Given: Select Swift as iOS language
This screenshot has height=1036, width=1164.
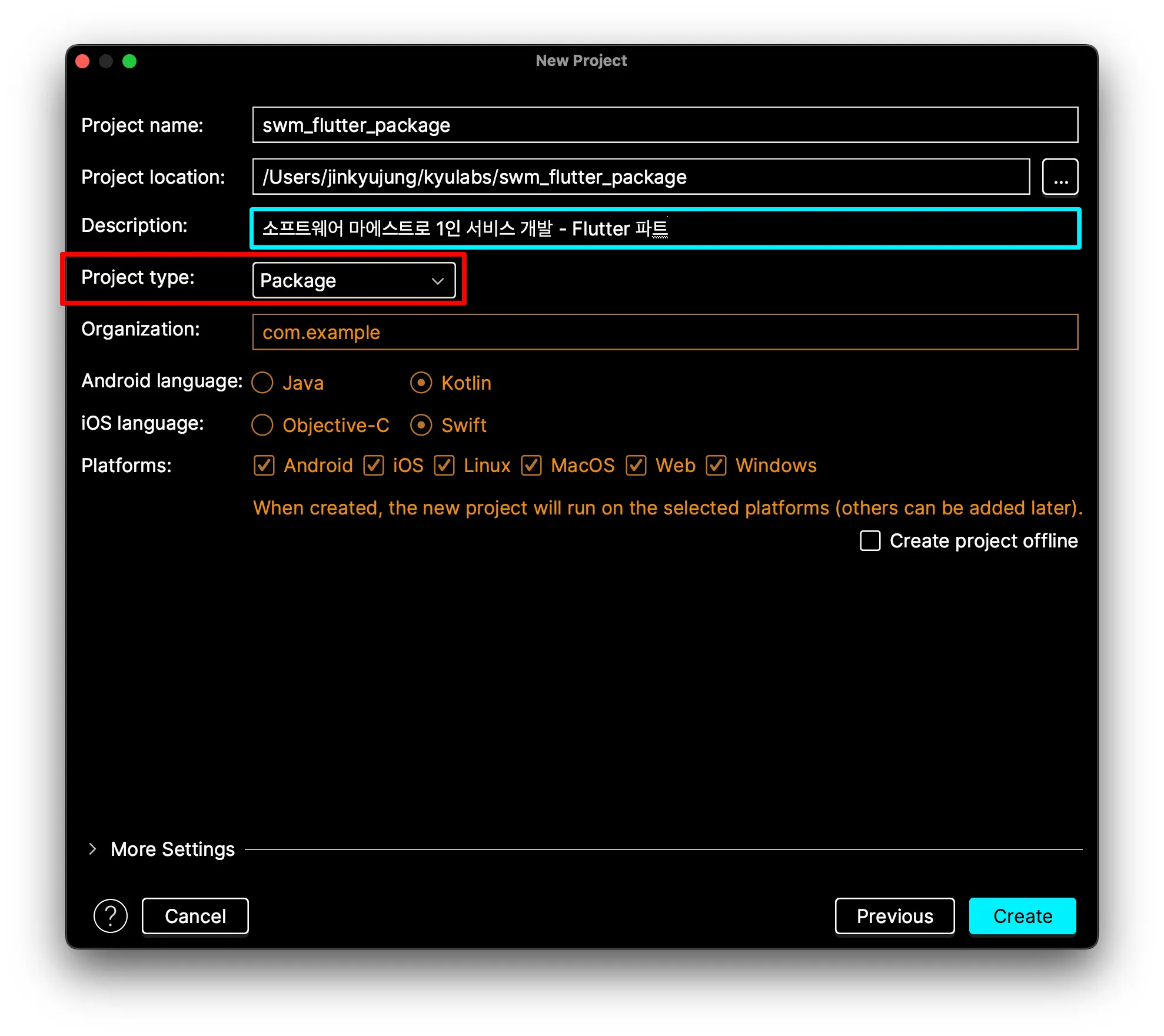Looking at the screenshot, I should click(x=421, y=425).
